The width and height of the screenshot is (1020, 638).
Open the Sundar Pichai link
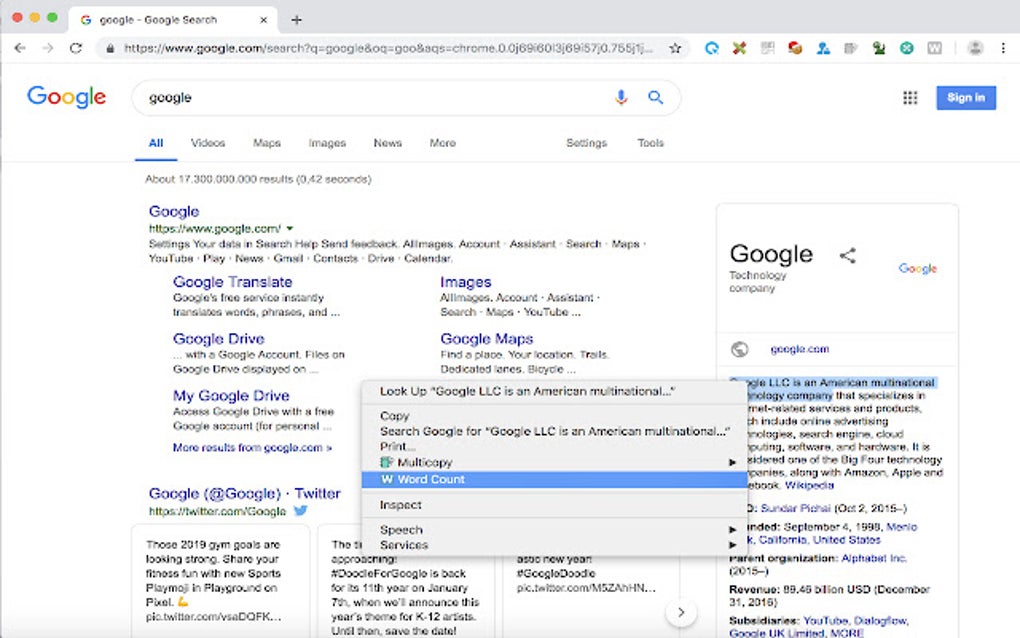click(x=796, y=509)
